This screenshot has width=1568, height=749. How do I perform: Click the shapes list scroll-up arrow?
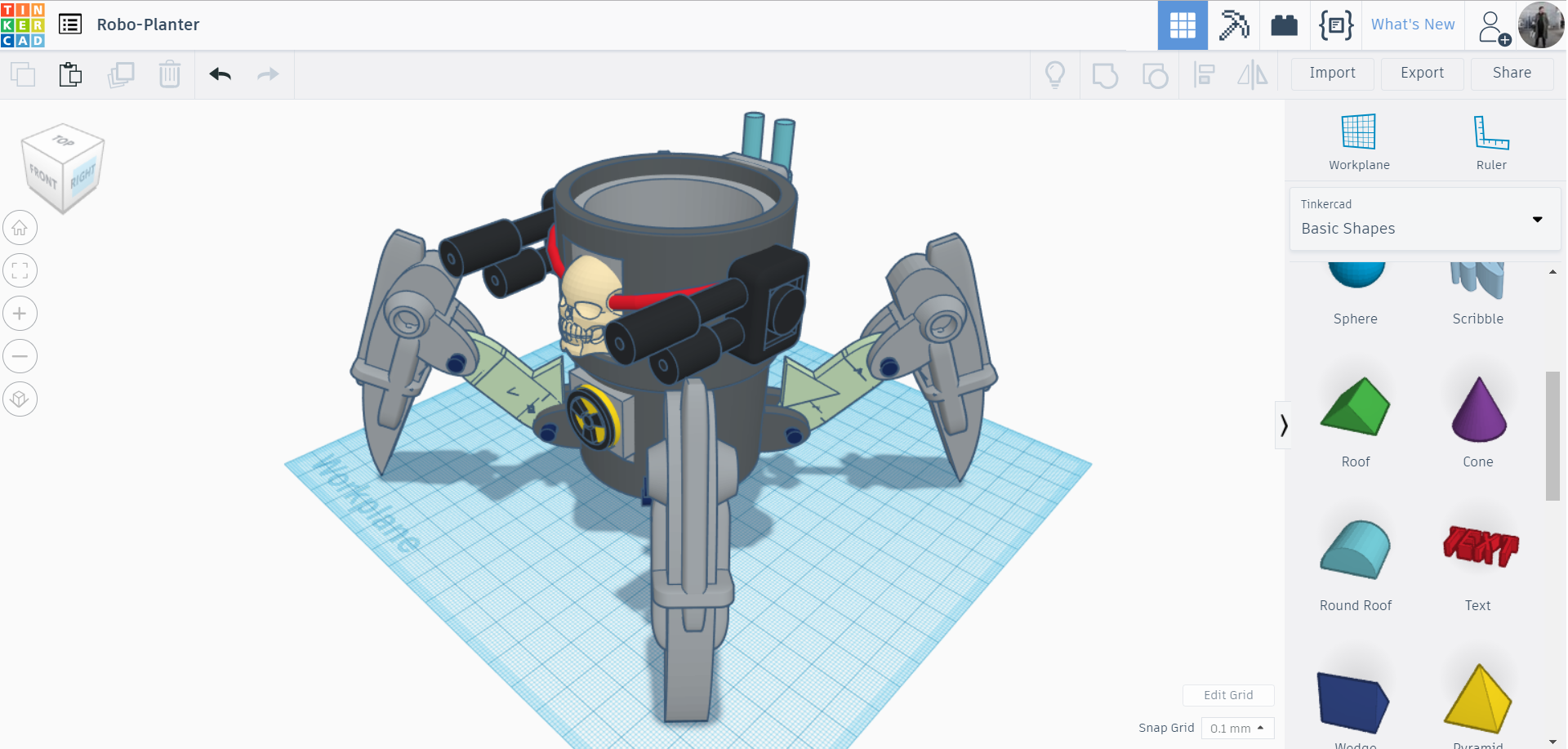point(1552,272)
